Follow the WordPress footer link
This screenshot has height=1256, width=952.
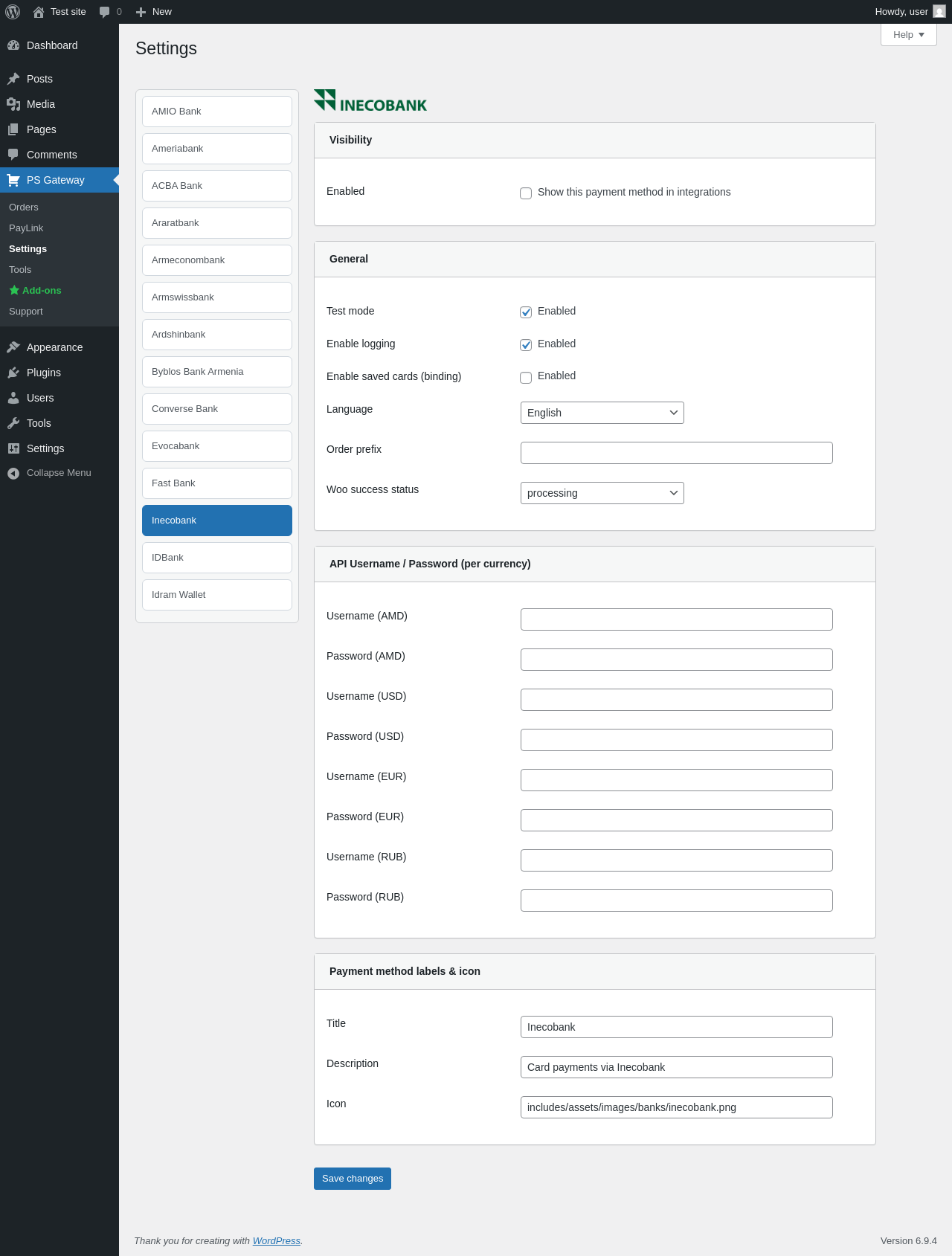click(x=277, y=1241)
